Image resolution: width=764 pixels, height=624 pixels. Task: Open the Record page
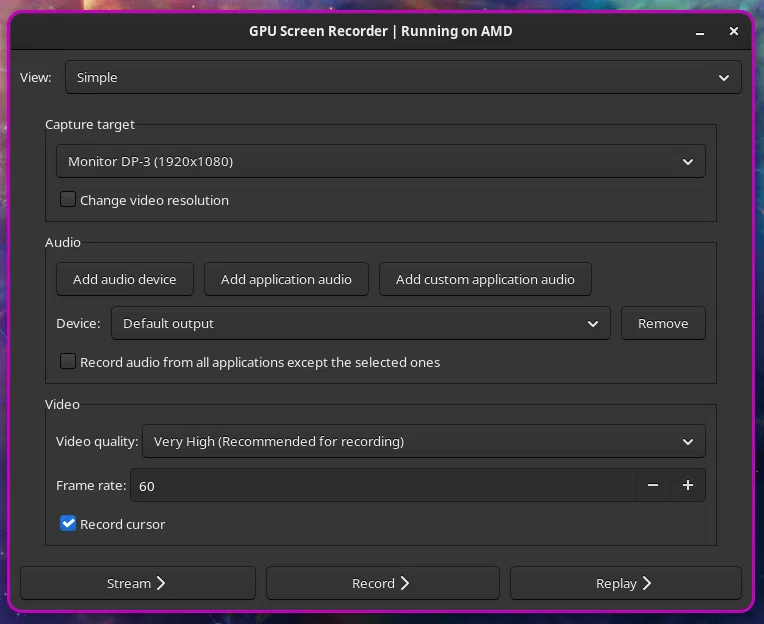[382, 583]
